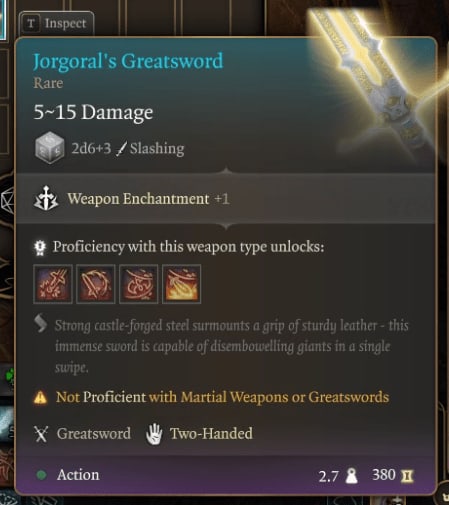Click the Inspect button at top
Viewport: 449px width, 505px height.
tap(57, 23)
